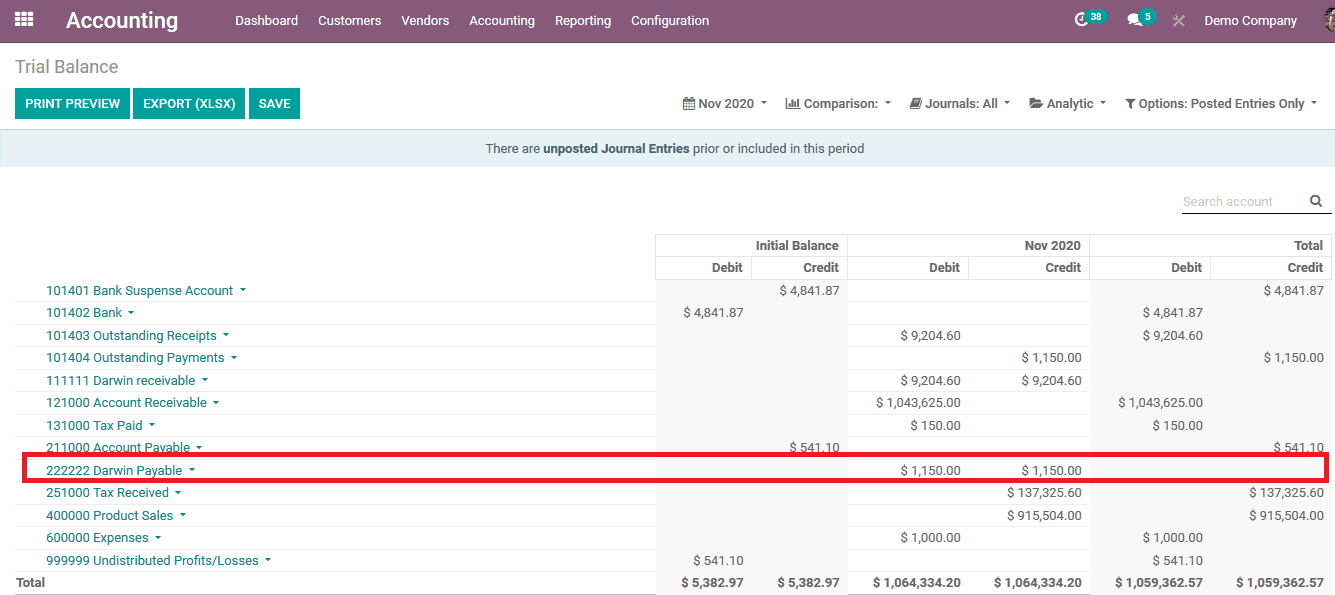1335x595 pixels.
Task: Click the Total row label
Action: (31, 582)
